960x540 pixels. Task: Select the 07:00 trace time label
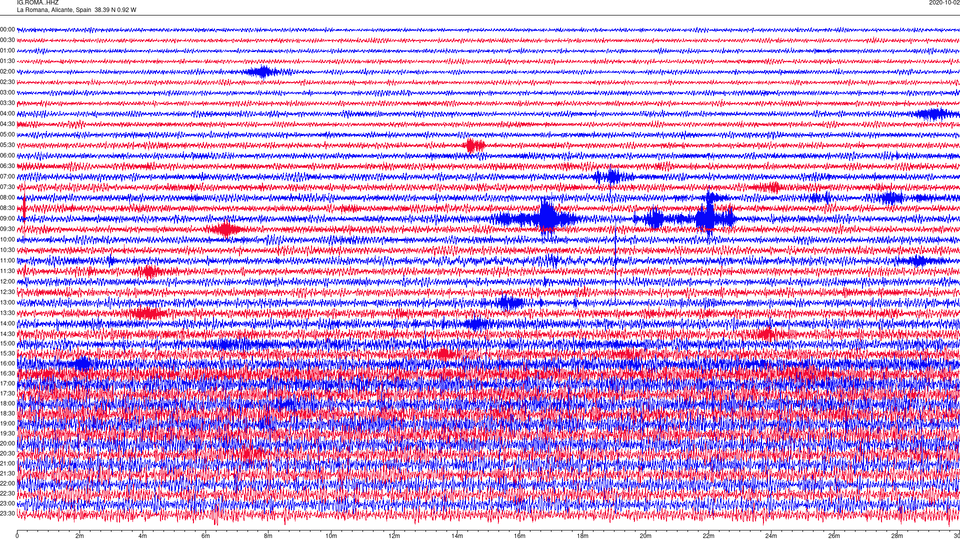(7, 176)
